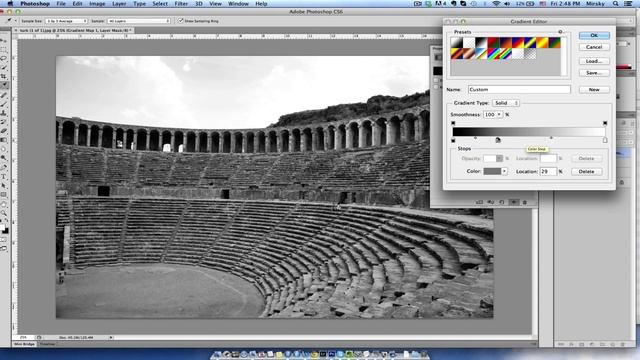Open the Filter menu
640x360 pixels.
181,4
